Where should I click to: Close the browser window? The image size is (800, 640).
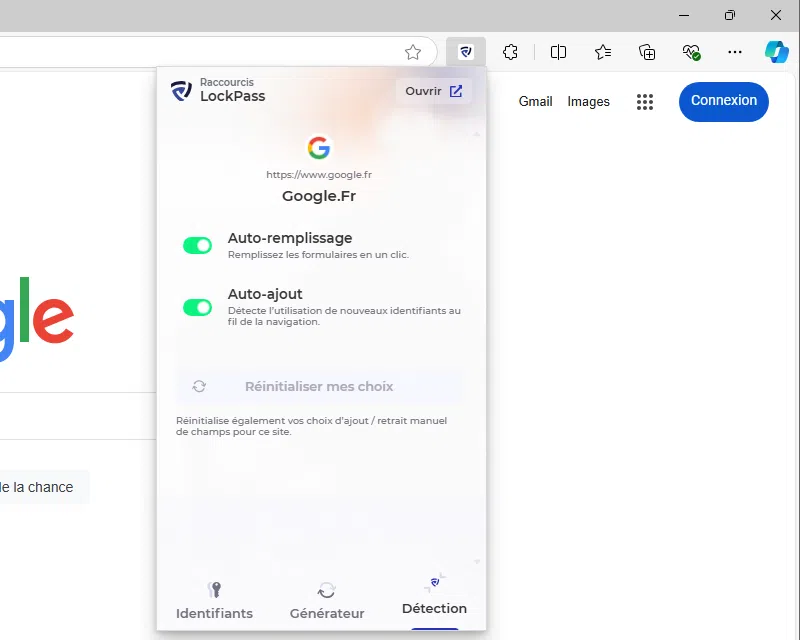[776, 15]
